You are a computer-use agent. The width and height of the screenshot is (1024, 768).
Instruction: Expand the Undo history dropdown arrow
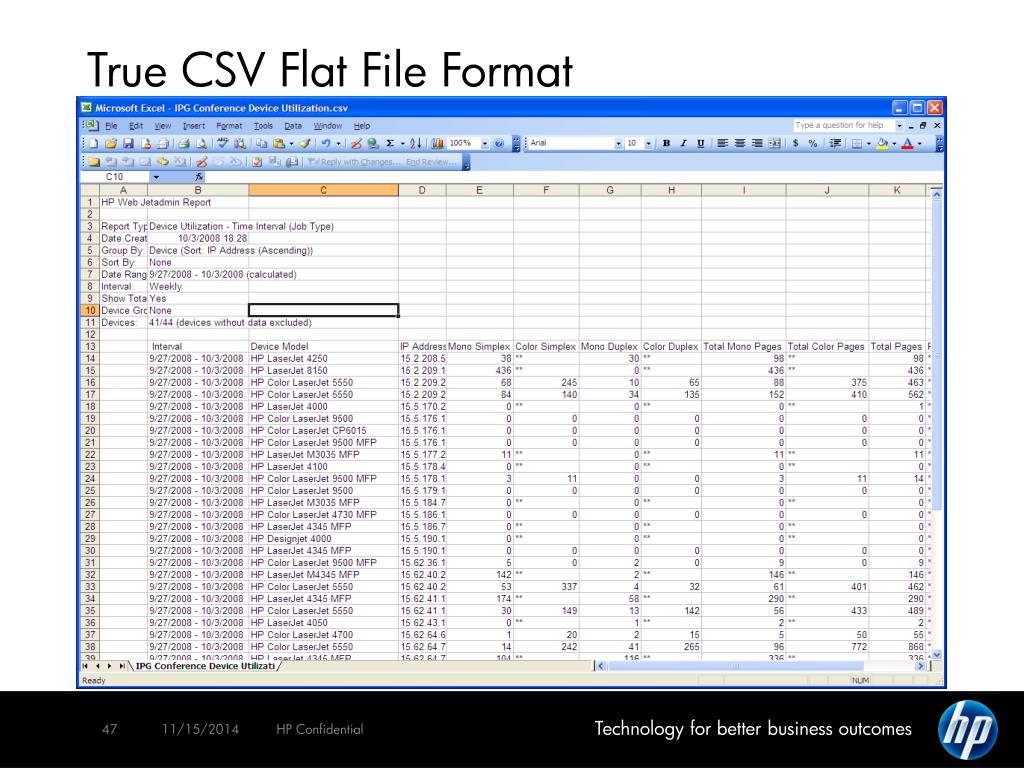click(x=338, y=143)
